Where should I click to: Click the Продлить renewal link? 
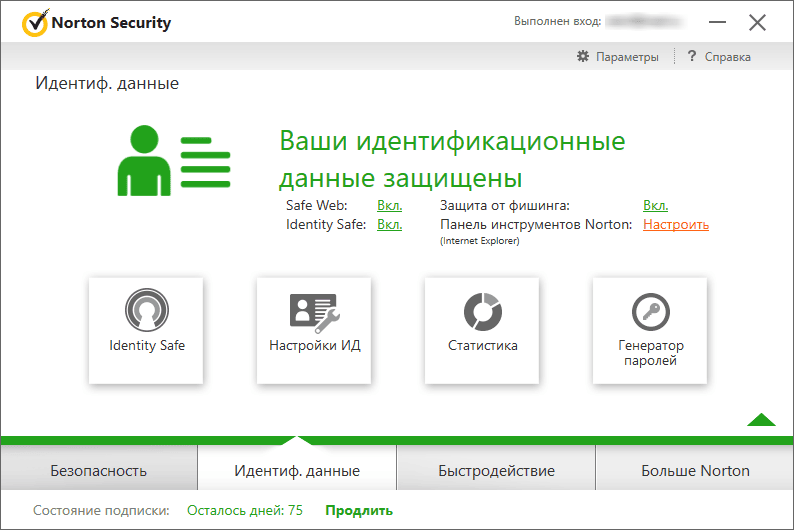pyautogui.click(x=359, y=510)
